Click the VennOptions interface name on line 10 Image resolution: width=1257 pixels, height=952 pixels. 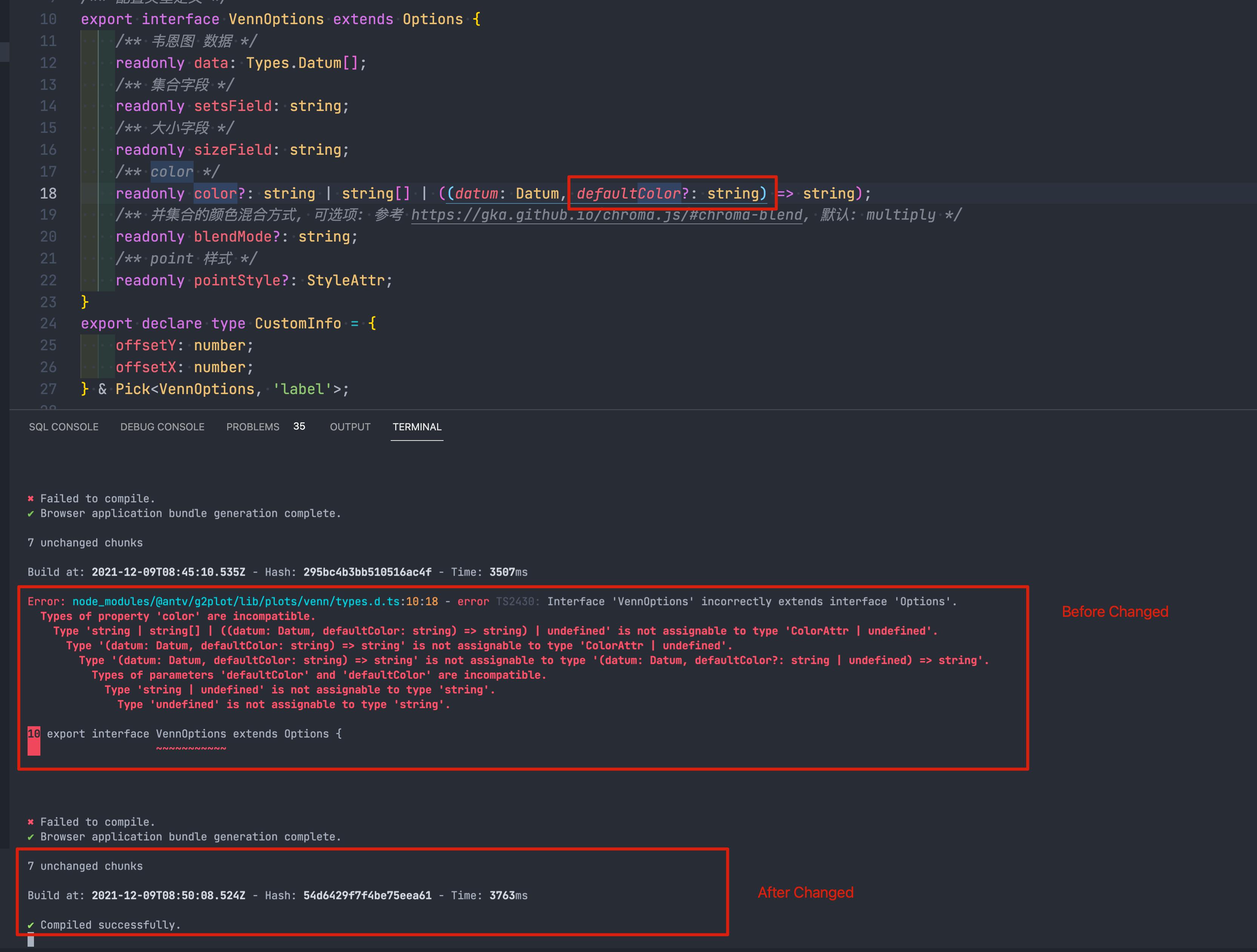click(276, 19)
